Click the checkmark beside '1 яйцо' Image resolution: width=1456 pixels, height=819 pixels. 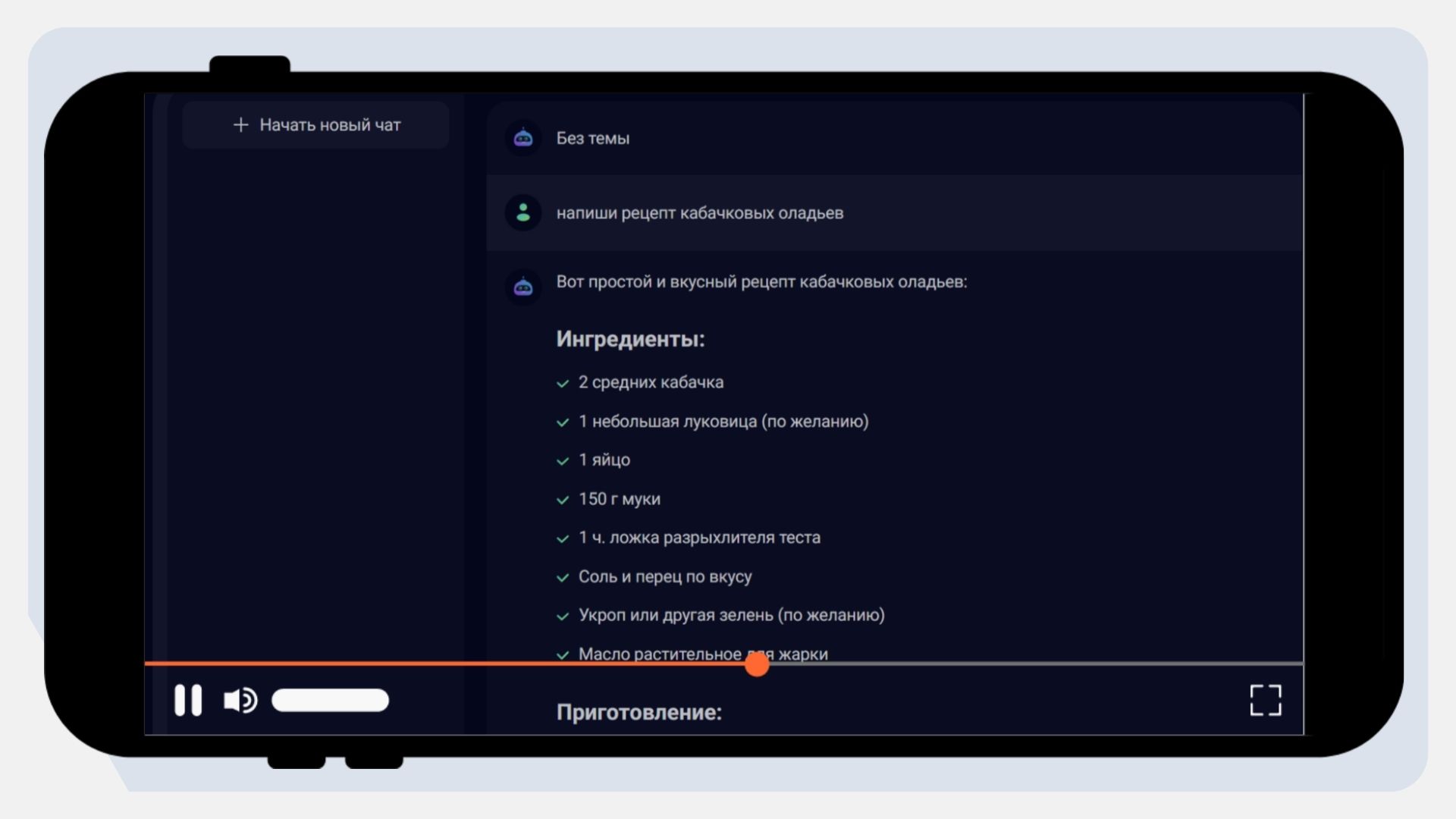563,461
